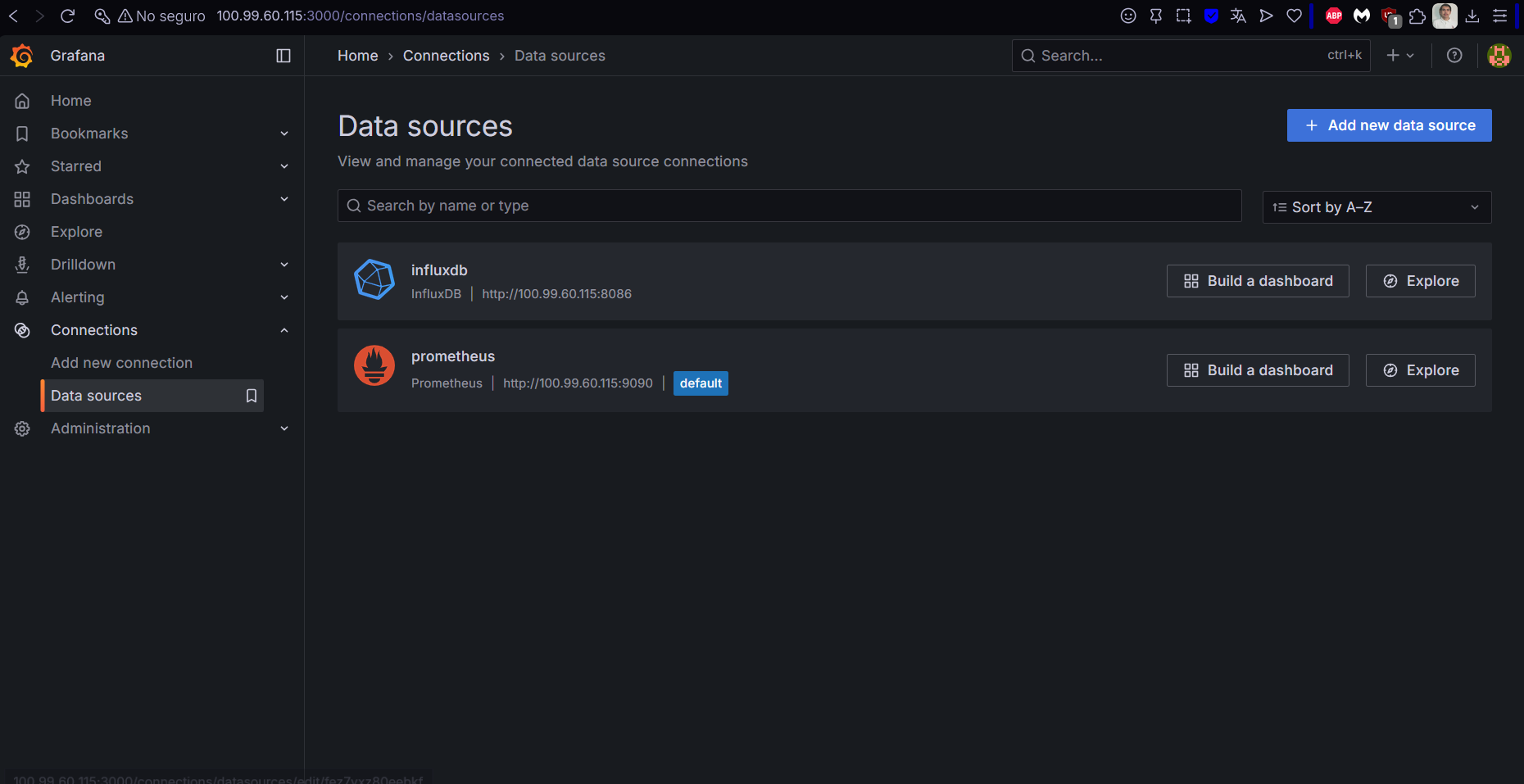Expand the Dashboards section chevron
The height and width of the screenshot is (784, 1524).
tap(284, 199)
